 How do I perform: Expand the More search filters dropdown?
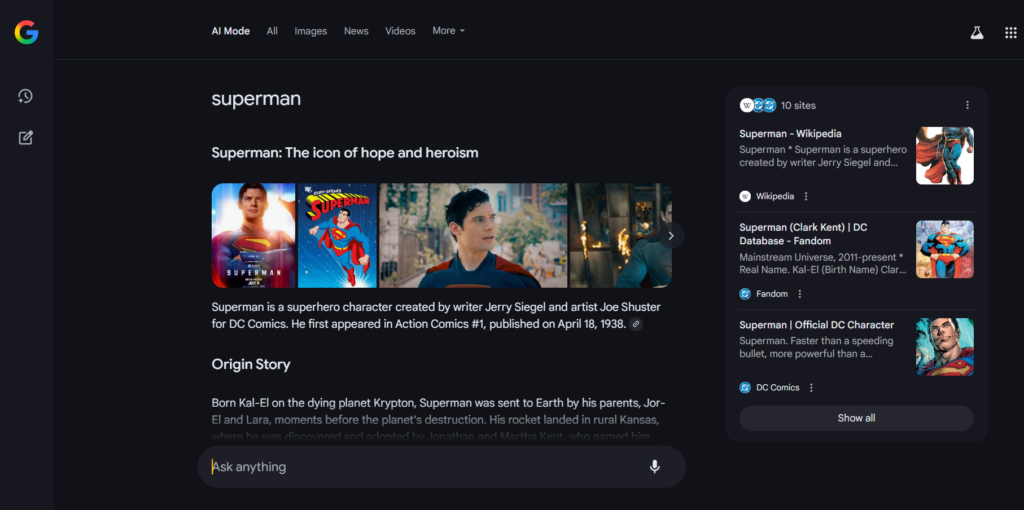pos(448,31)
